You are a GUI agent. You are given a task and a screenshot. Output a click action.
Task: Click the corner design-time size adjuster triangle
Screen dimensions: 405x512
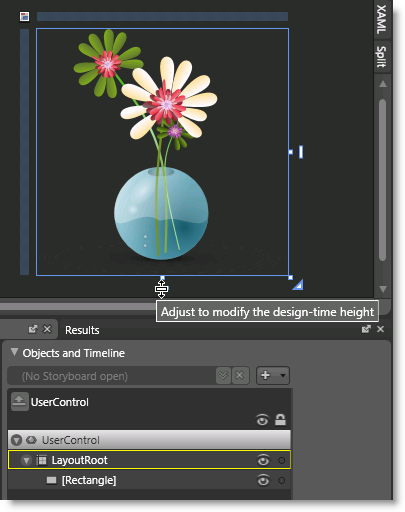298,285
